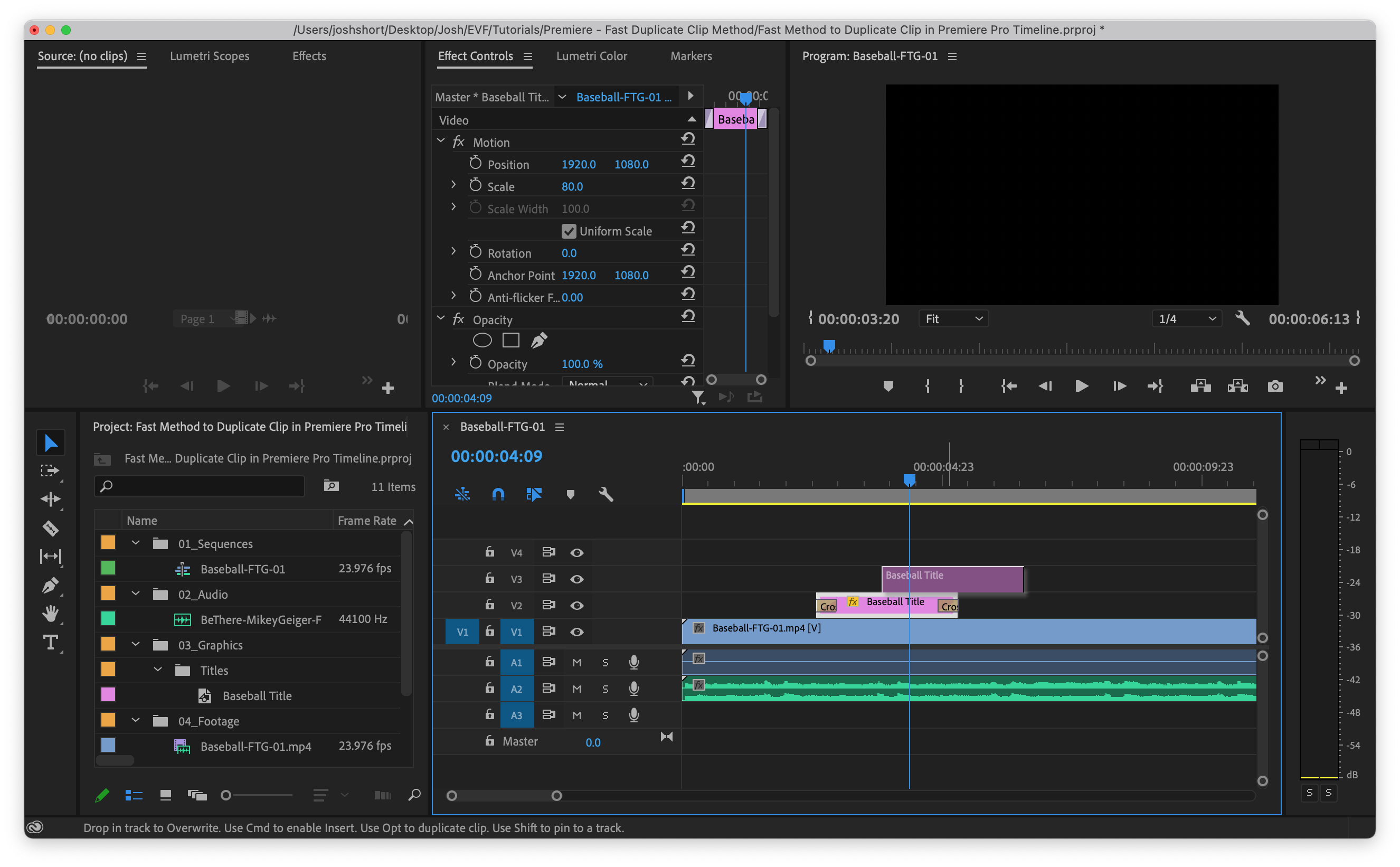The height and width of the screenshot is (867, 1400).
Task: Toggle V3 track output eye
Action: click(x=577, y=579)
